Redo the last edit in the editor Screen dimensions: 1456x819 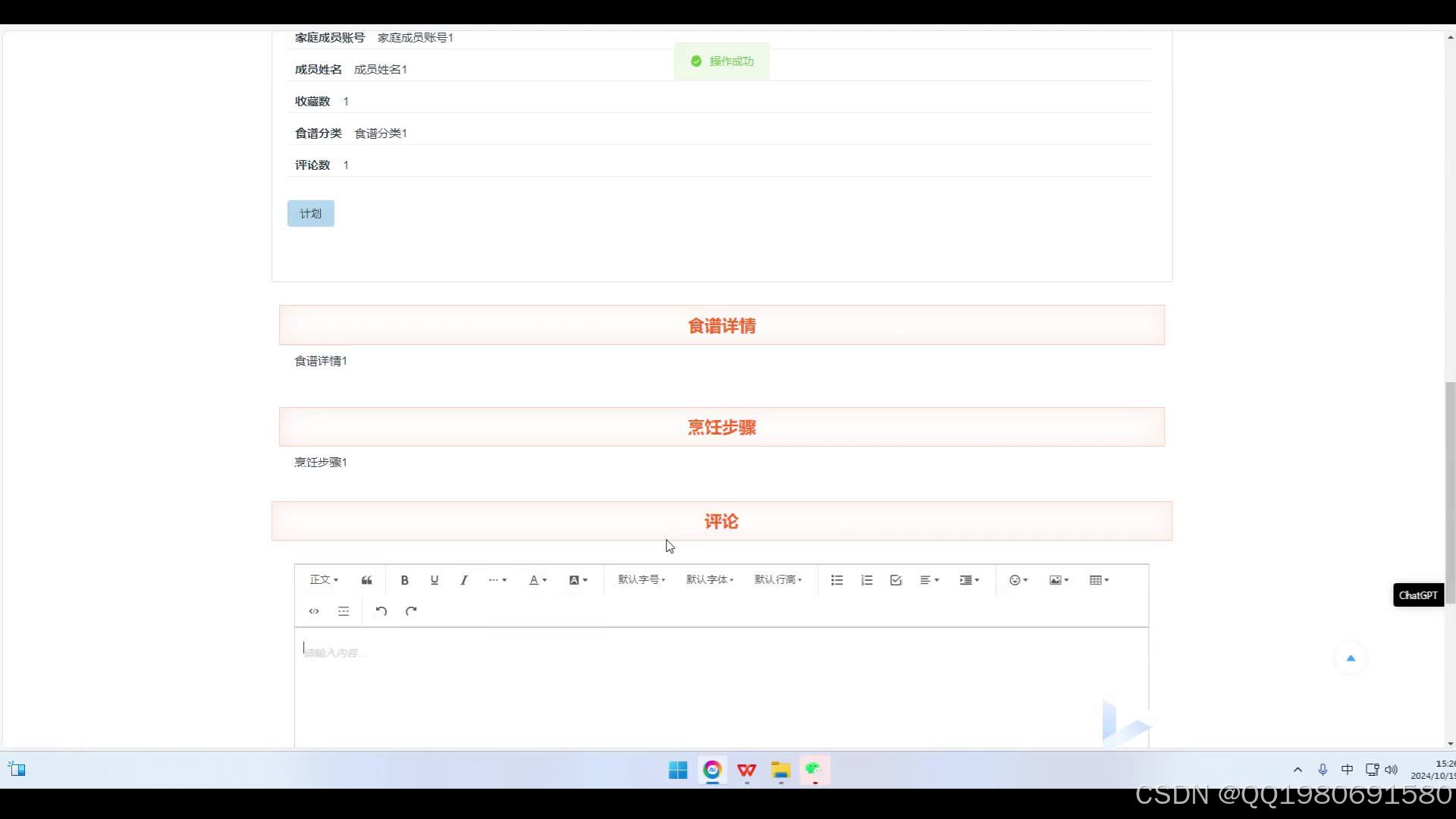tap(411, 610)
